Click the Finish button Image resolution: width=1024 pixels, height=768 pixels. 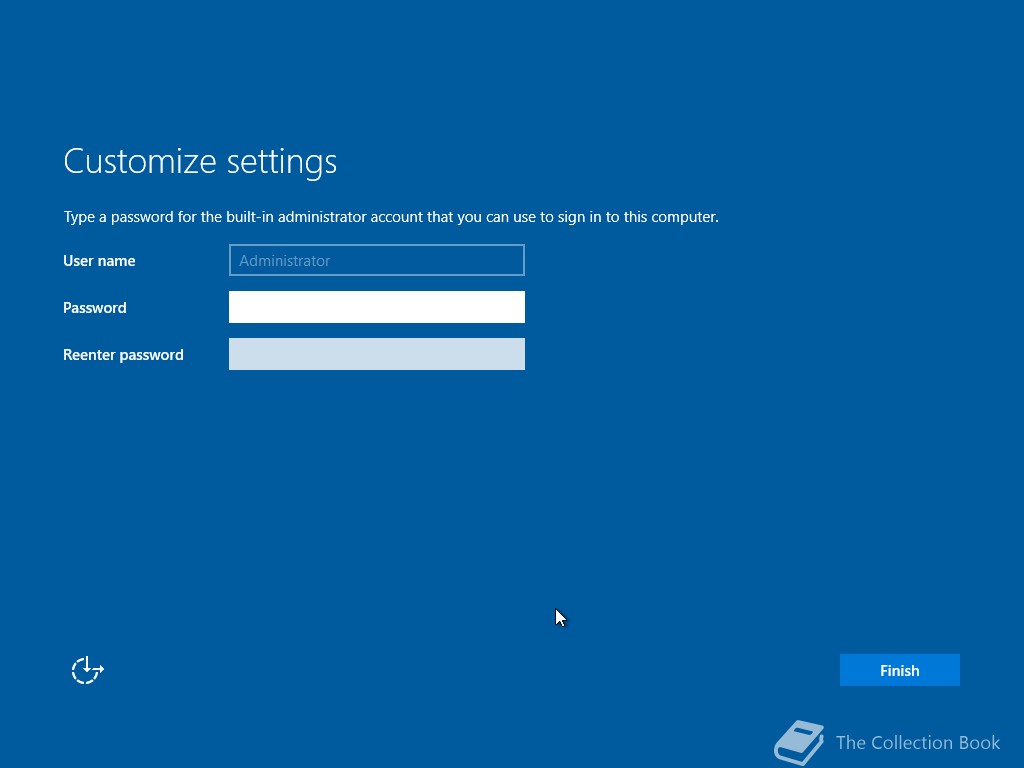(x=899, y=670)
